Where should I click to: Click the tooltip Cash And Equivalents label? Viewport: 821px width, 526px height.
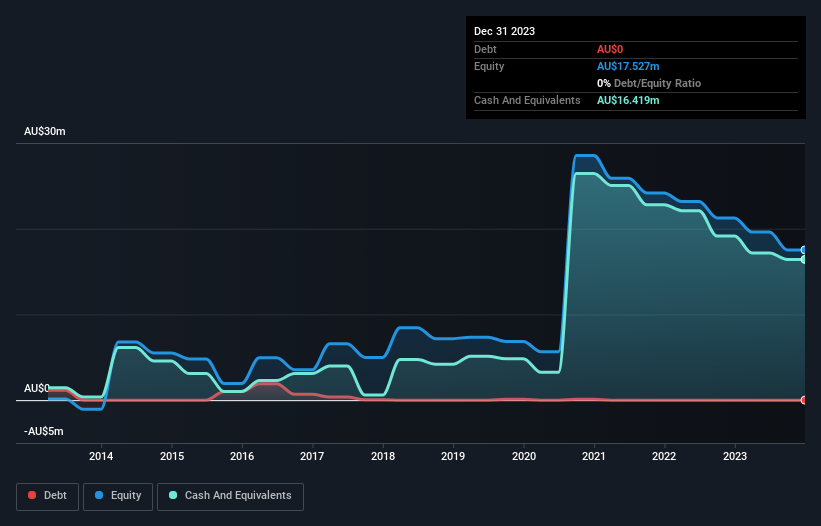coord(527,100)
